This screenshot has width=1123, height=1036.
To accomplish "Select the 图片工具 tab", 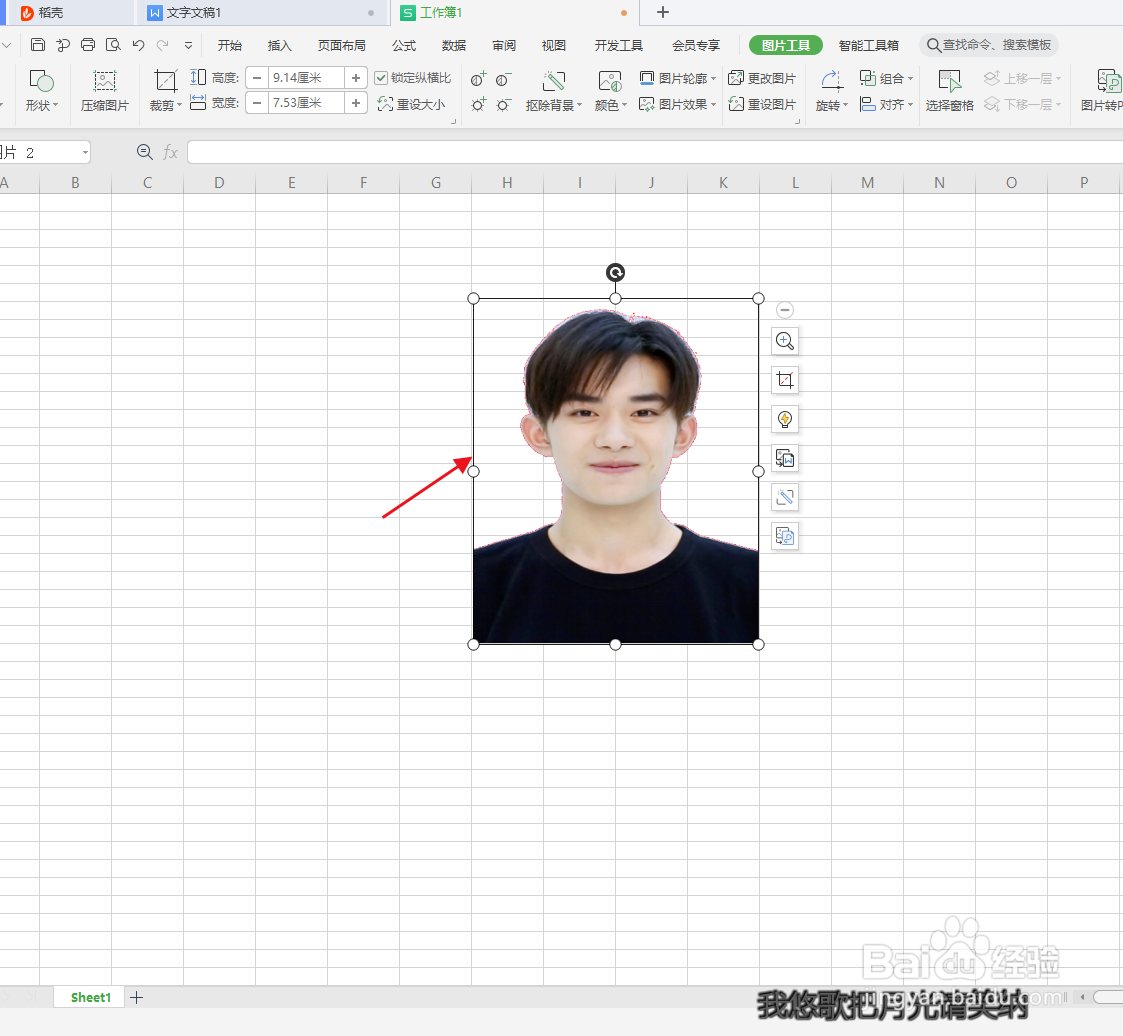I will [x=786, y=45].
